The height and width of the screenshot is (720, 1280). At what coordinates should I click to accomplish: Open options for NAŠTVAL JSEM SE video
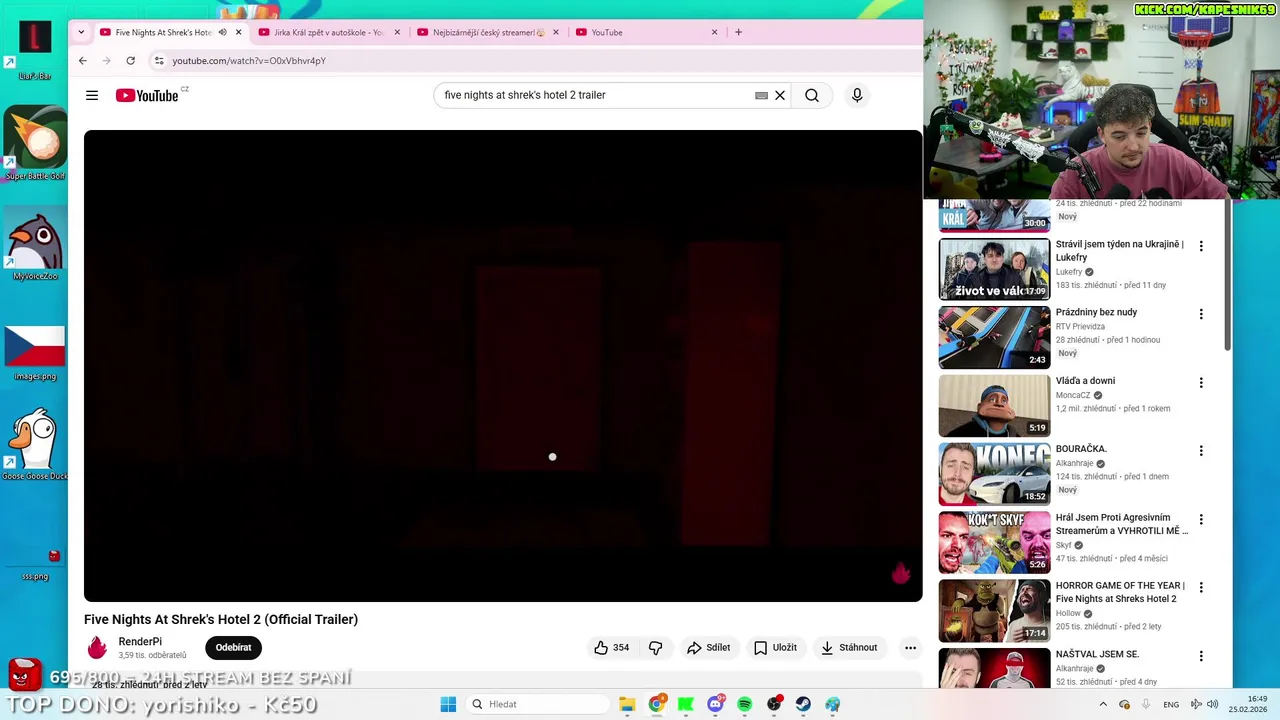1201,656
